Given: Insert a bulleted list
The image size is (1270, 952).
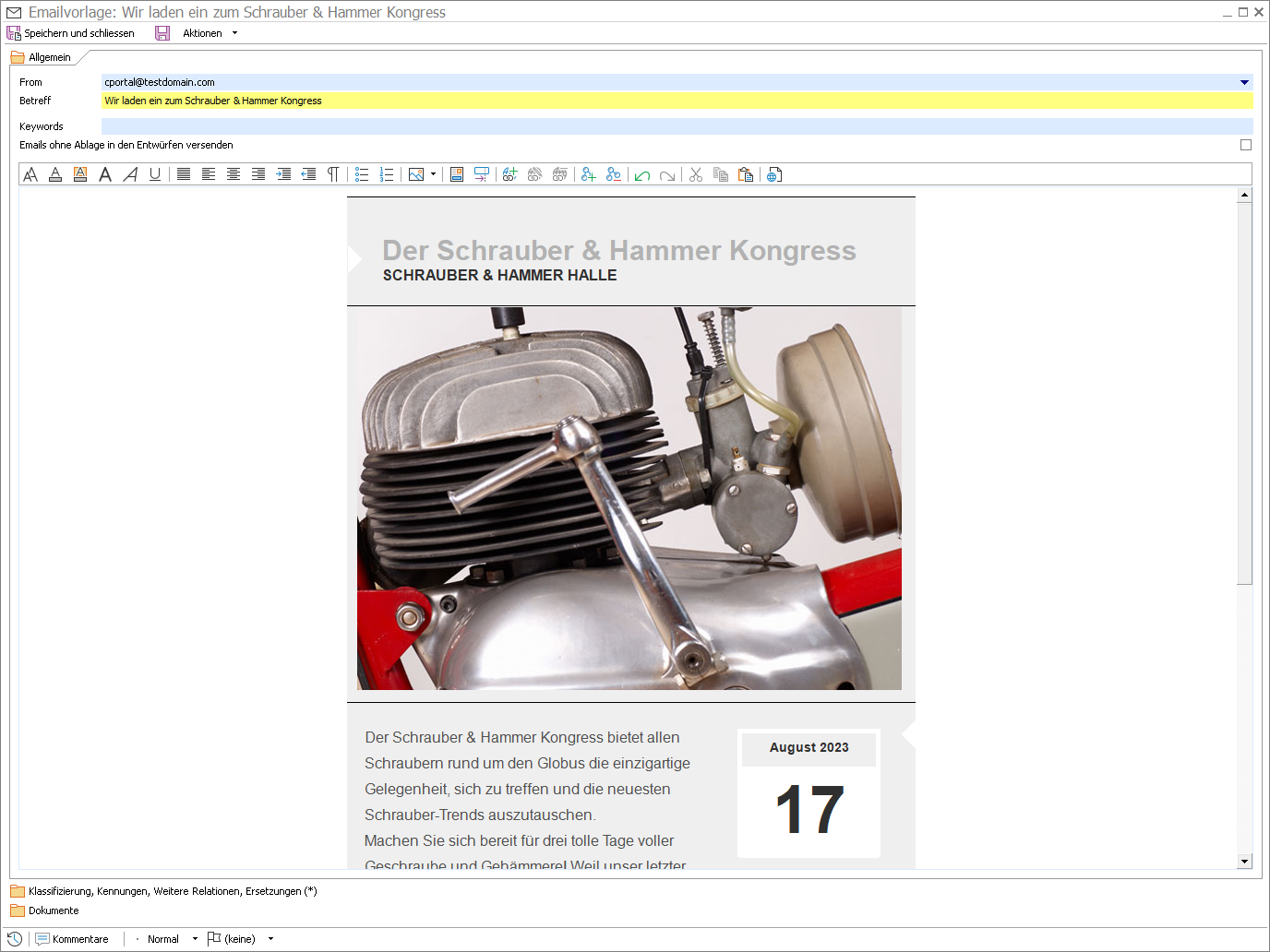Looking at the screenshot, I should [x=362, y=174].
